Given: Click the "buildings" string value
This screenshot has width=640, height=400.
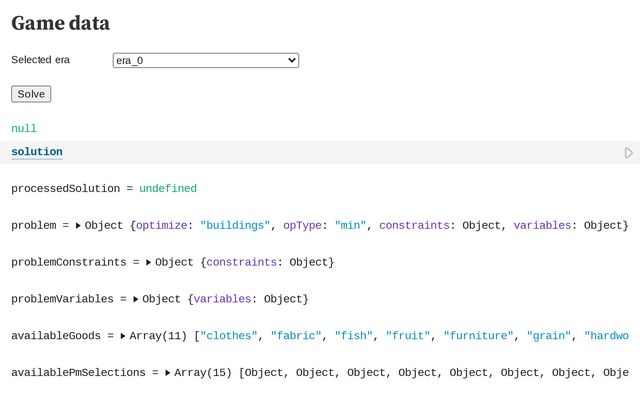Looking at the screenshot, I should (236, 226).
